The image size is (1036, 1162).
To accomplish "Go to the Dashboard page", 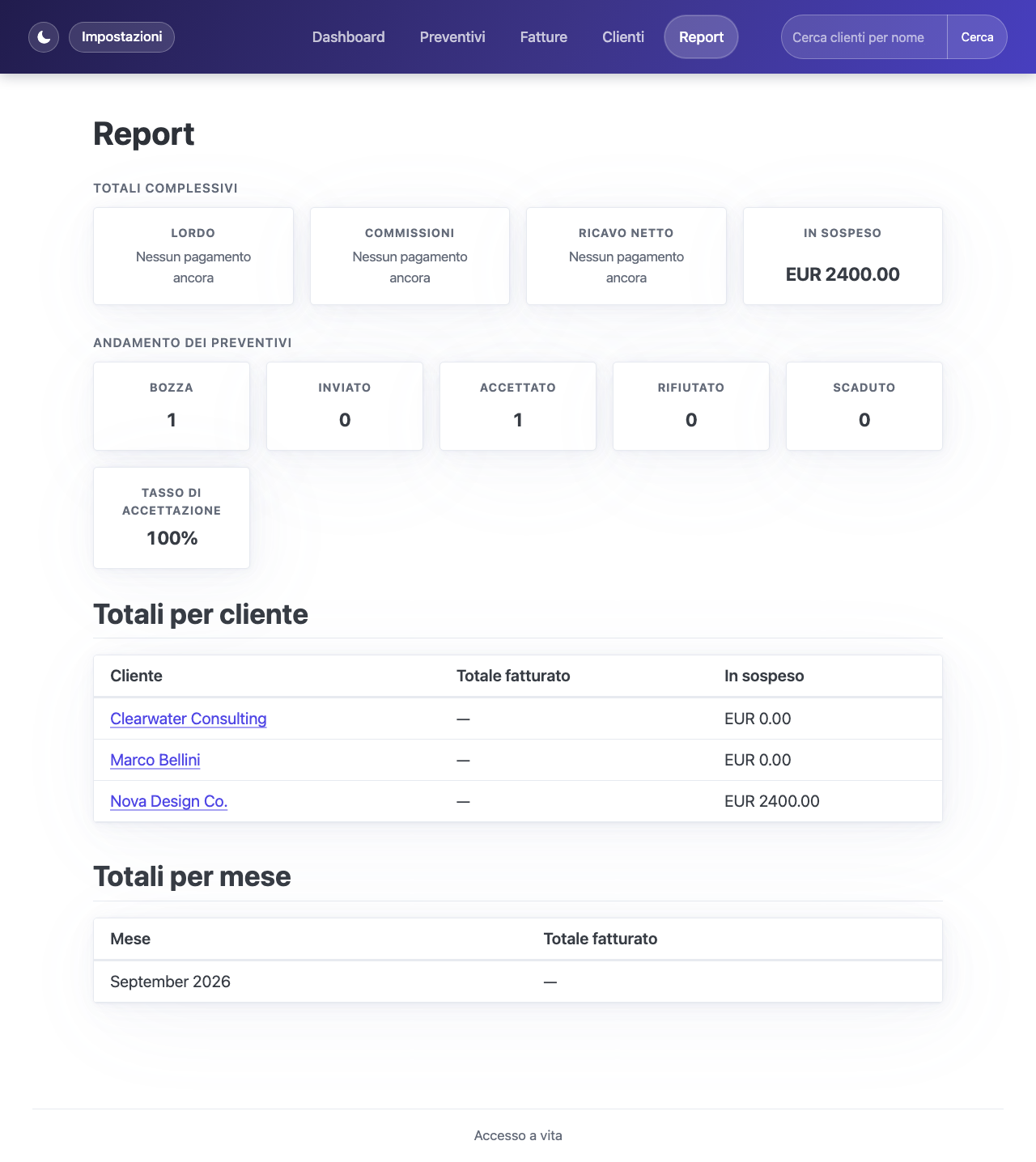I will pyautogui.click(x=348, y=37).
